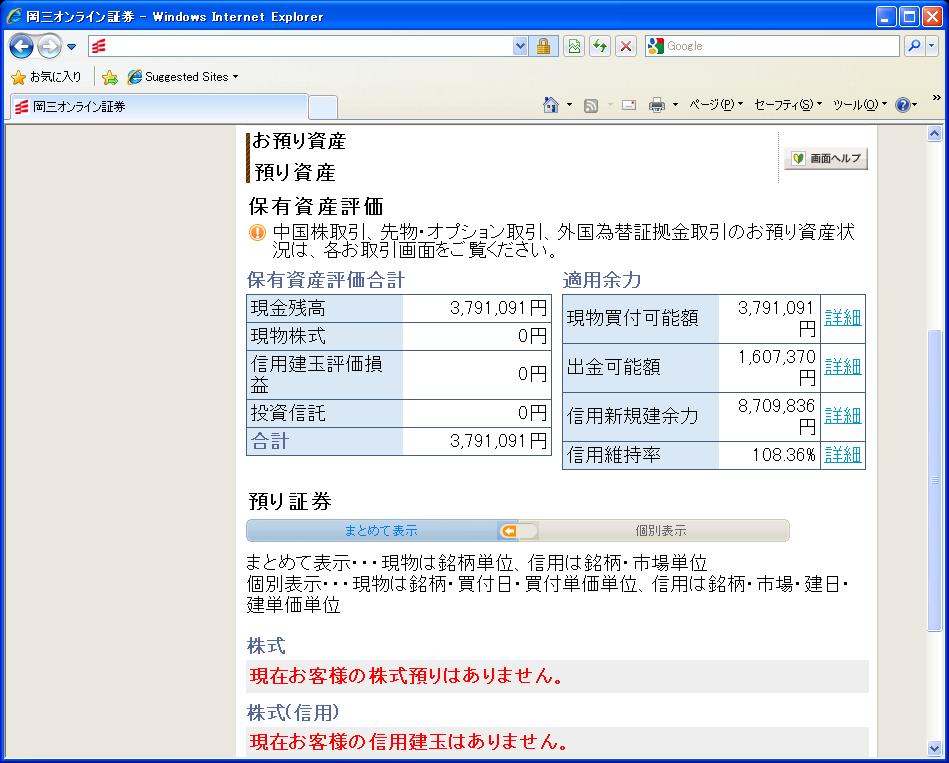Click the Print icon in command bar

(656, 105)
